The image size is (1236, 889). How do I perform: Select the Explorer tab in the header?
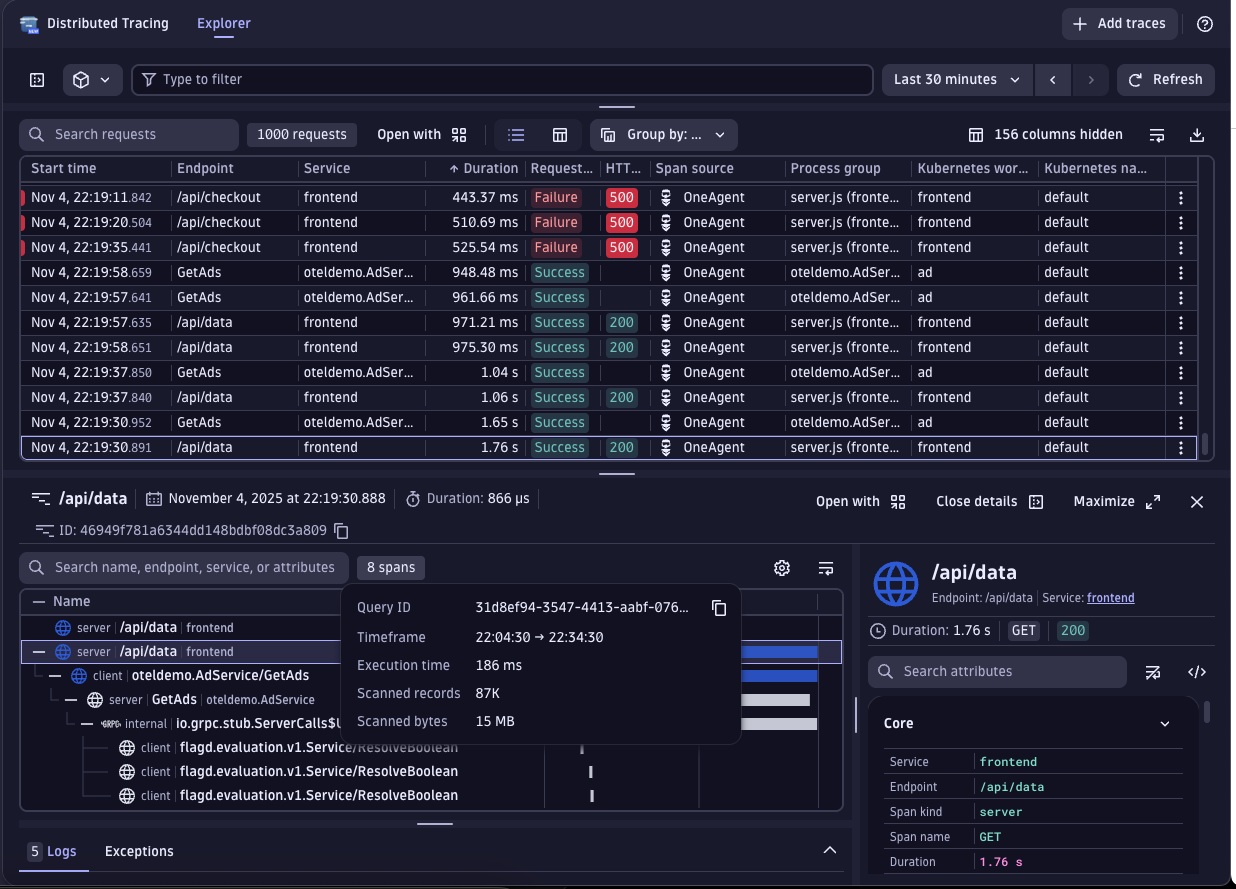[223, 23]
